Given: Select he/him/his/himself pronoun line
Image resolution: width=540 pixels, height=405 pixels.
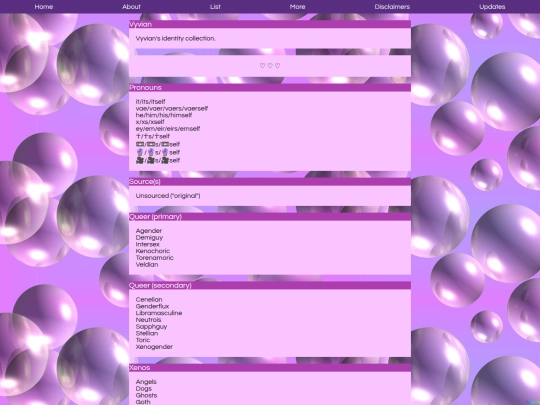Looking at the screenshot, I should pyautogui.click(x=164, y=115).
